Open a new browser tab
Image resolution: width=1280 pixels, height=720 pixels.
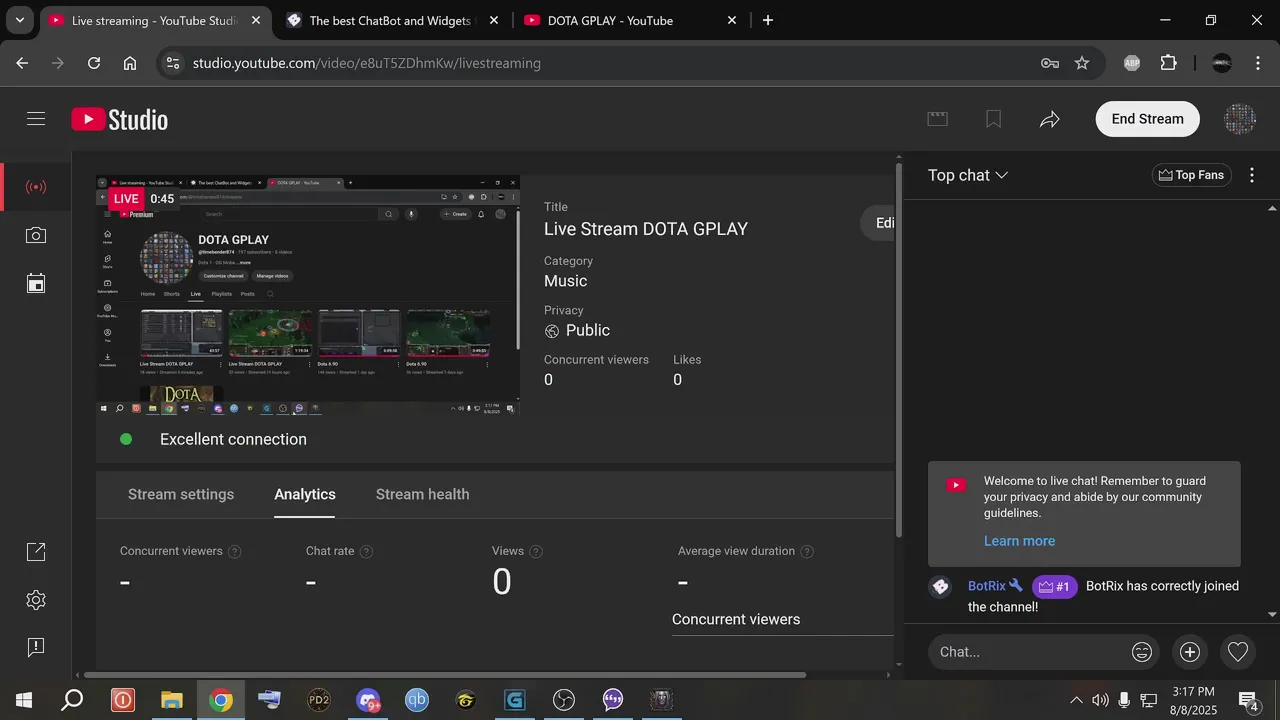tap(768, 20)
